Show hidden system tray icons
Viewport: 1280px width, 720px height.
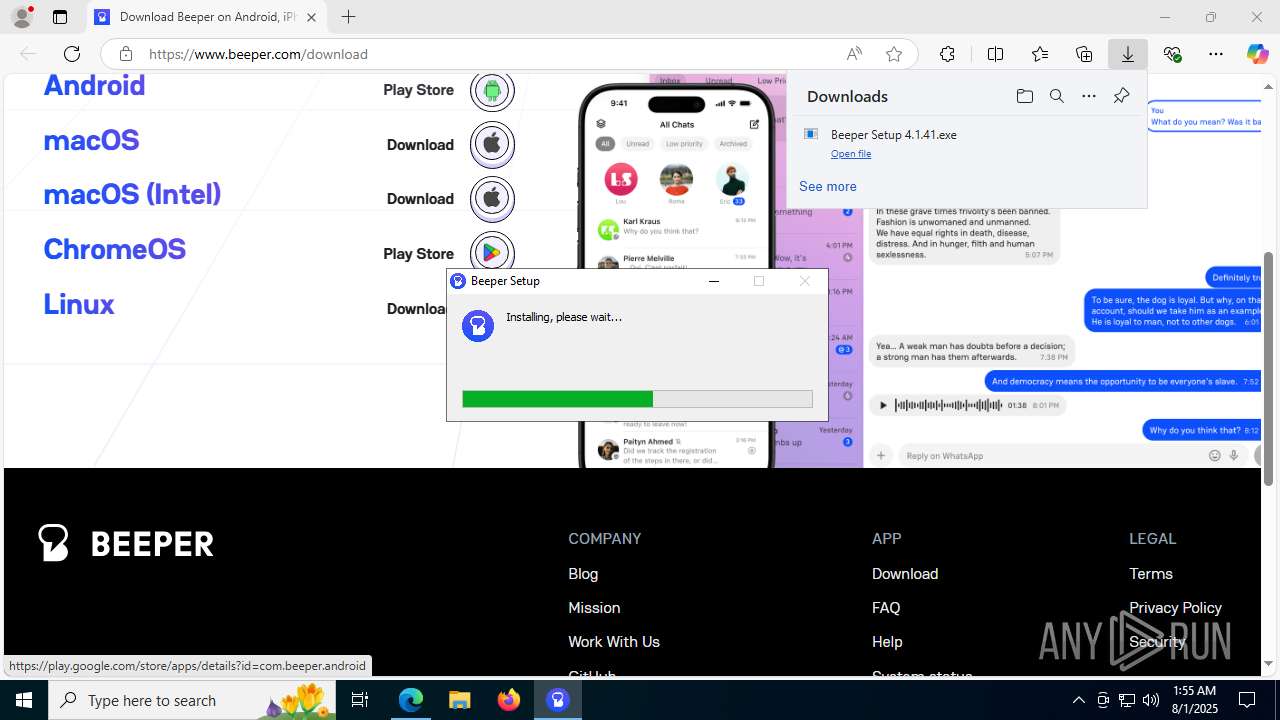1078,700
